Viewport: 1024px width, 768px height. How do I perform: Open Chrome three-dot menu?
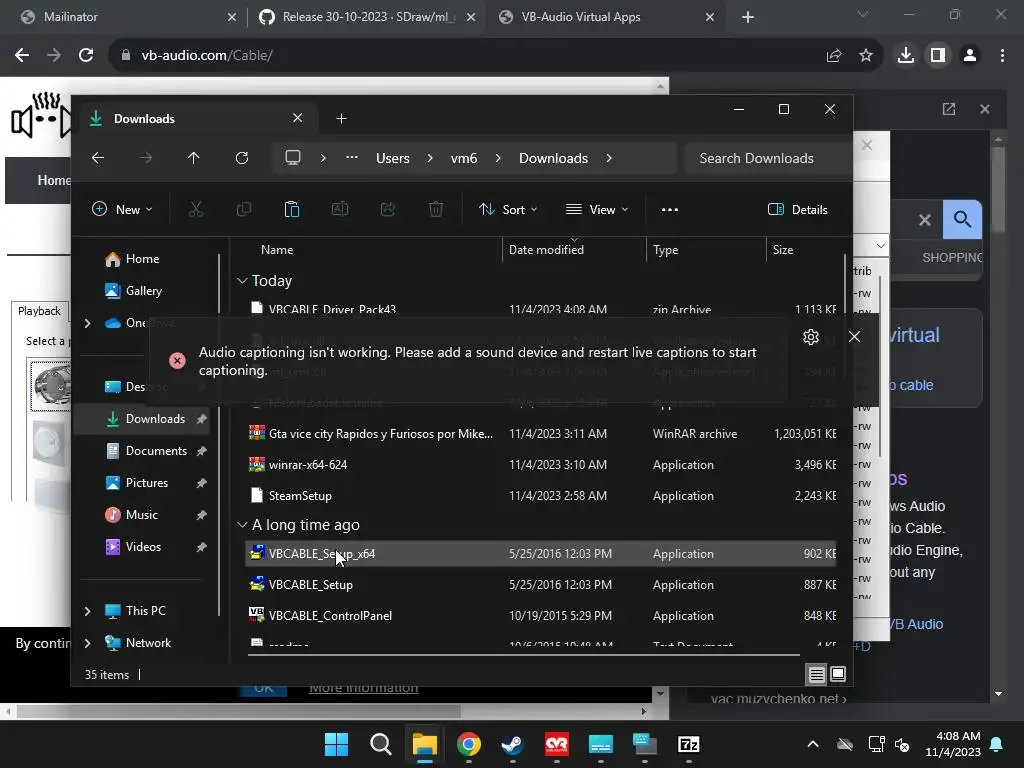click(x=1002, y=56)
